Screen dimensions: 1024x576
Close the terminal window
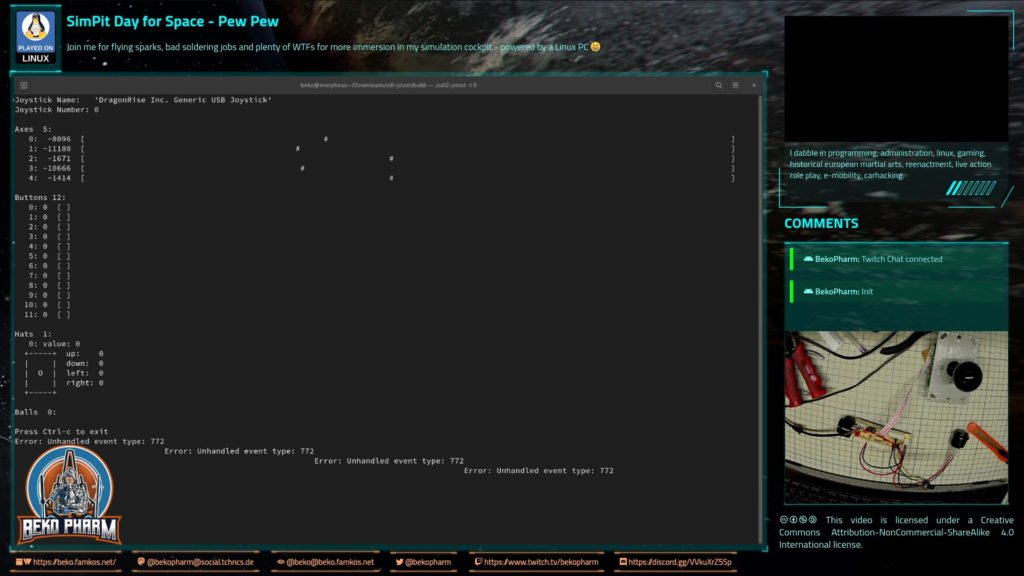tap(754, 85)
